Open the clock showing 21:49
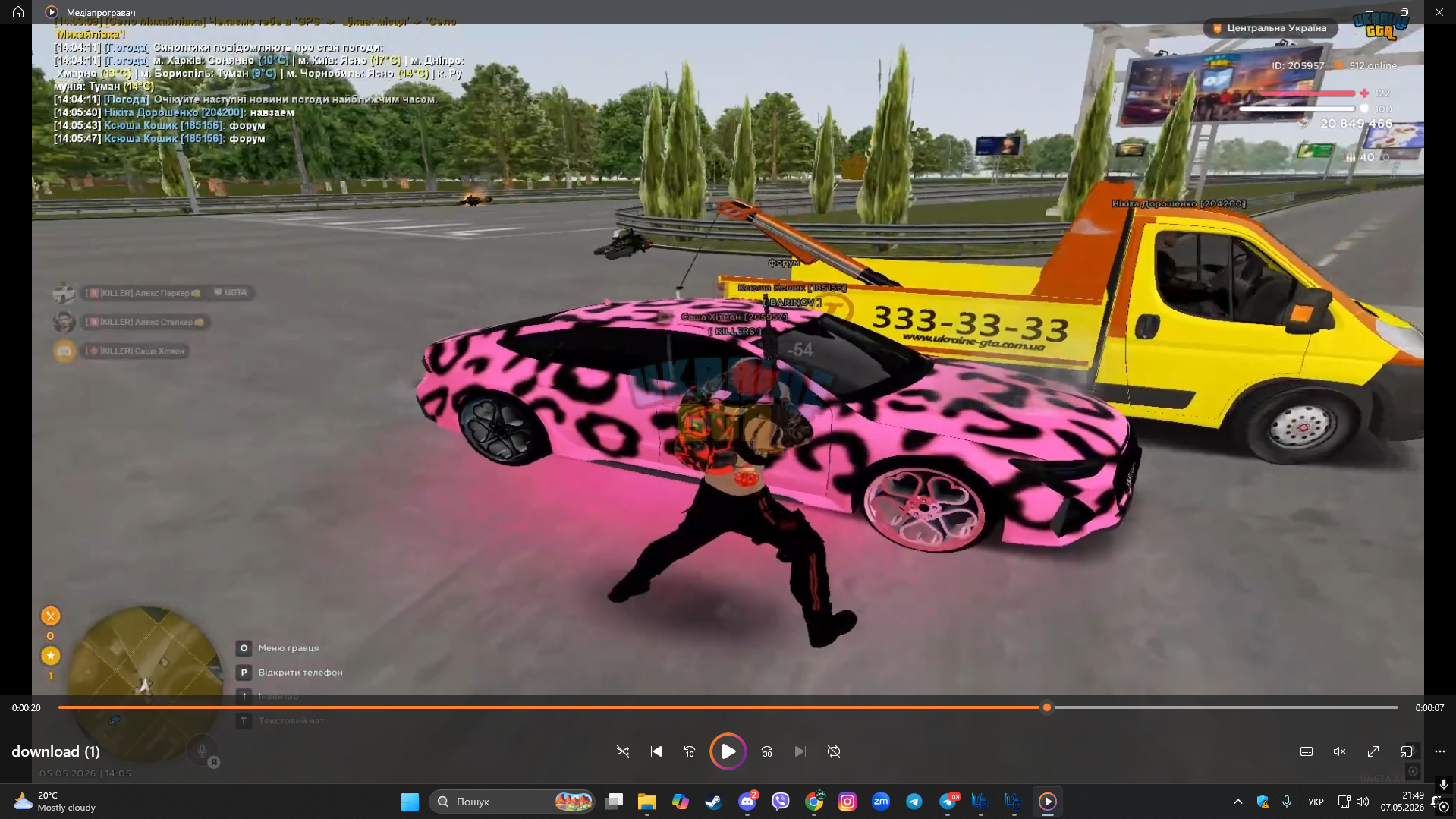Viewport: 1456px width, 819px height. (x=1402, y=802)
